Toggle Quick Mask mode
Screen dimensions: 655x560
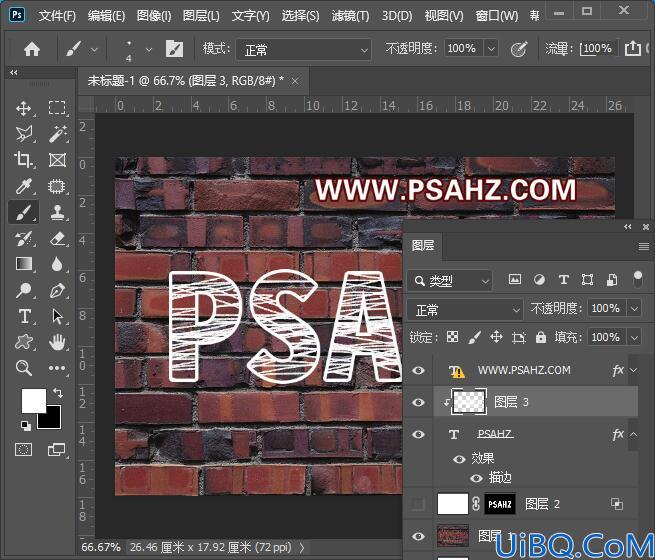click(x=23, y=449)
